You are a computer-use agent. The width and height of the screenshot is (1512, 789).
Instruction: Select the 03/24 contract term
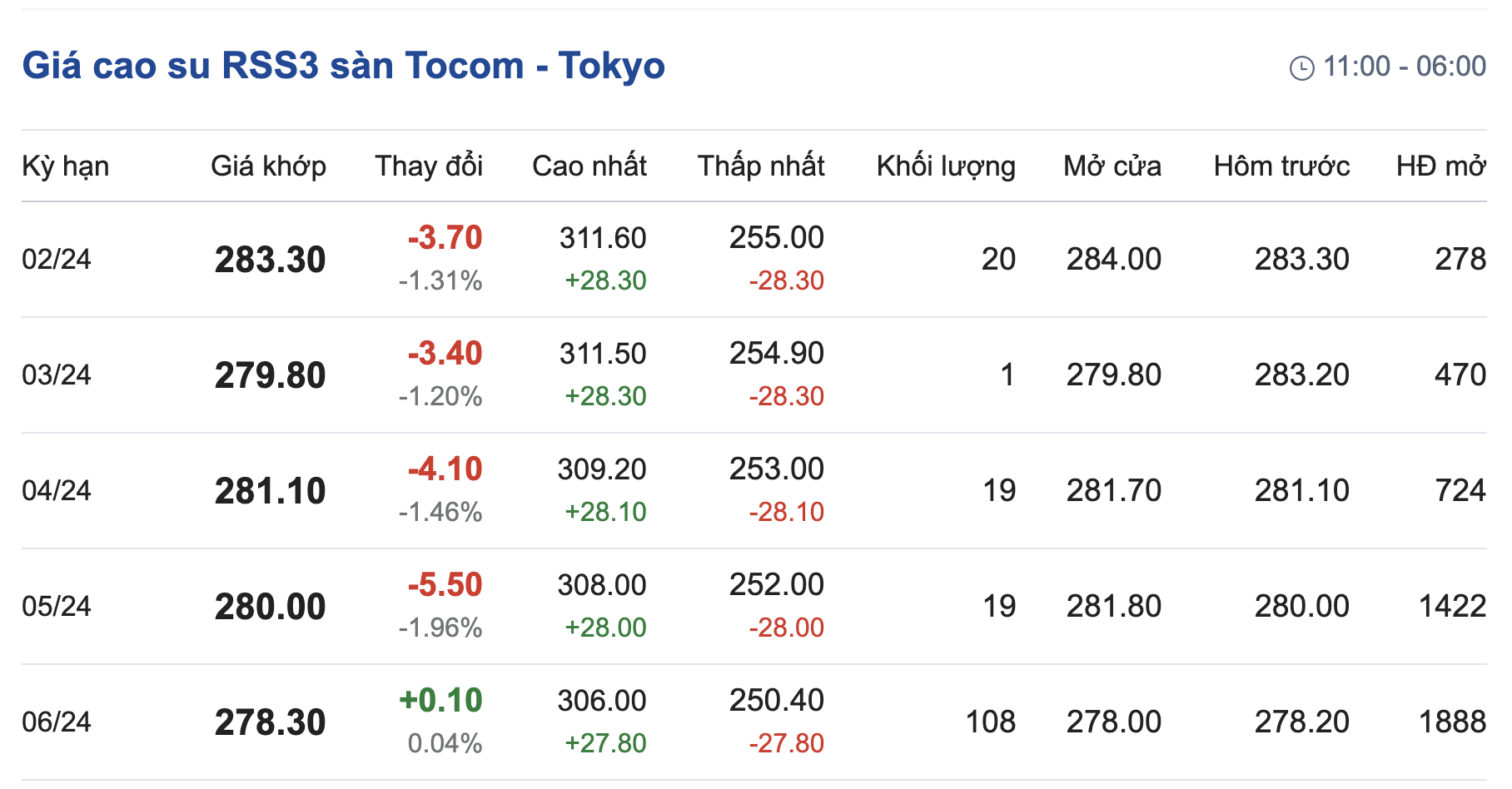[57, 375]
